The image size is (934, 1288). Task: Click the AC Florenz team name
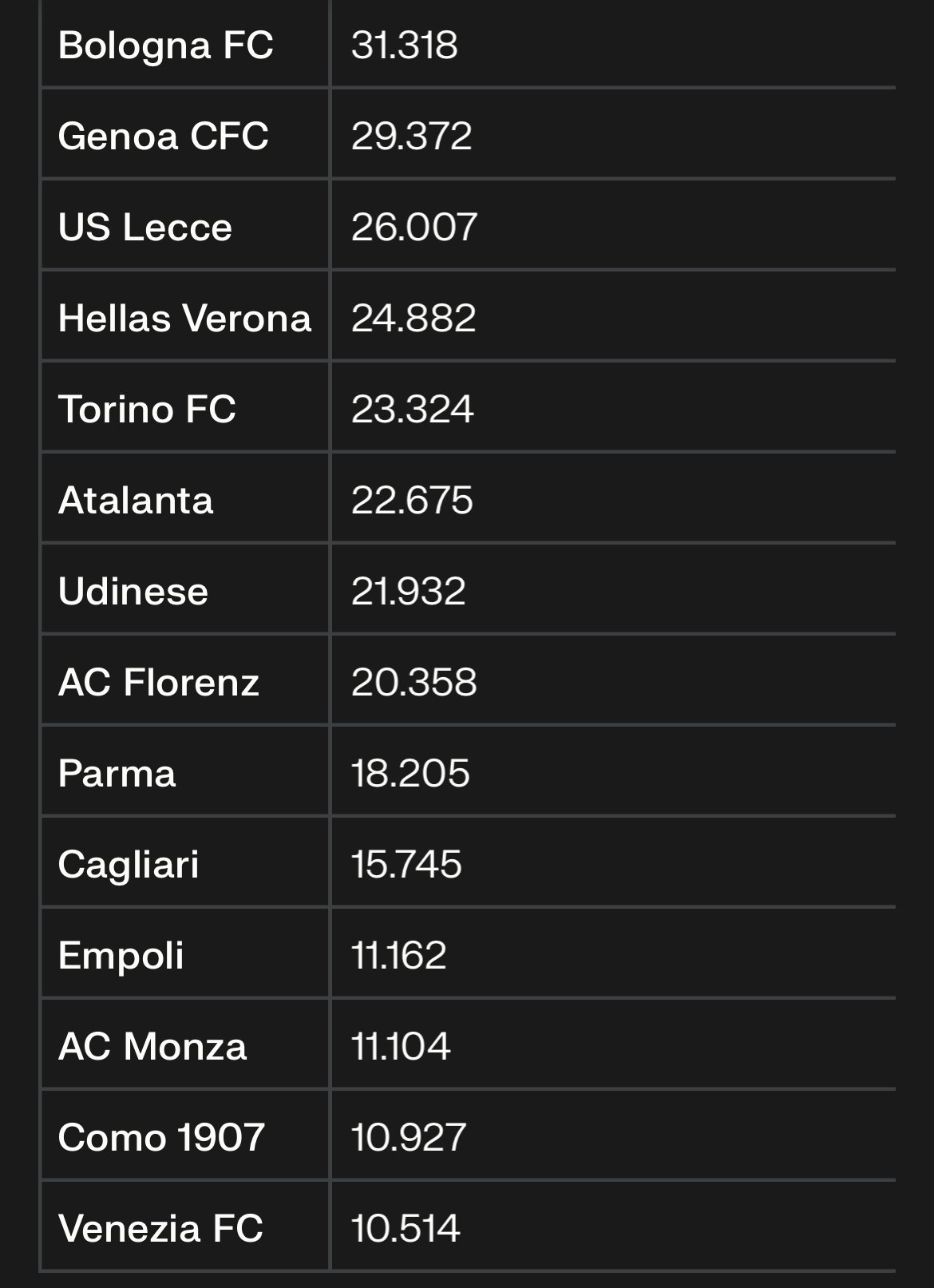click(x=158, y=682)
